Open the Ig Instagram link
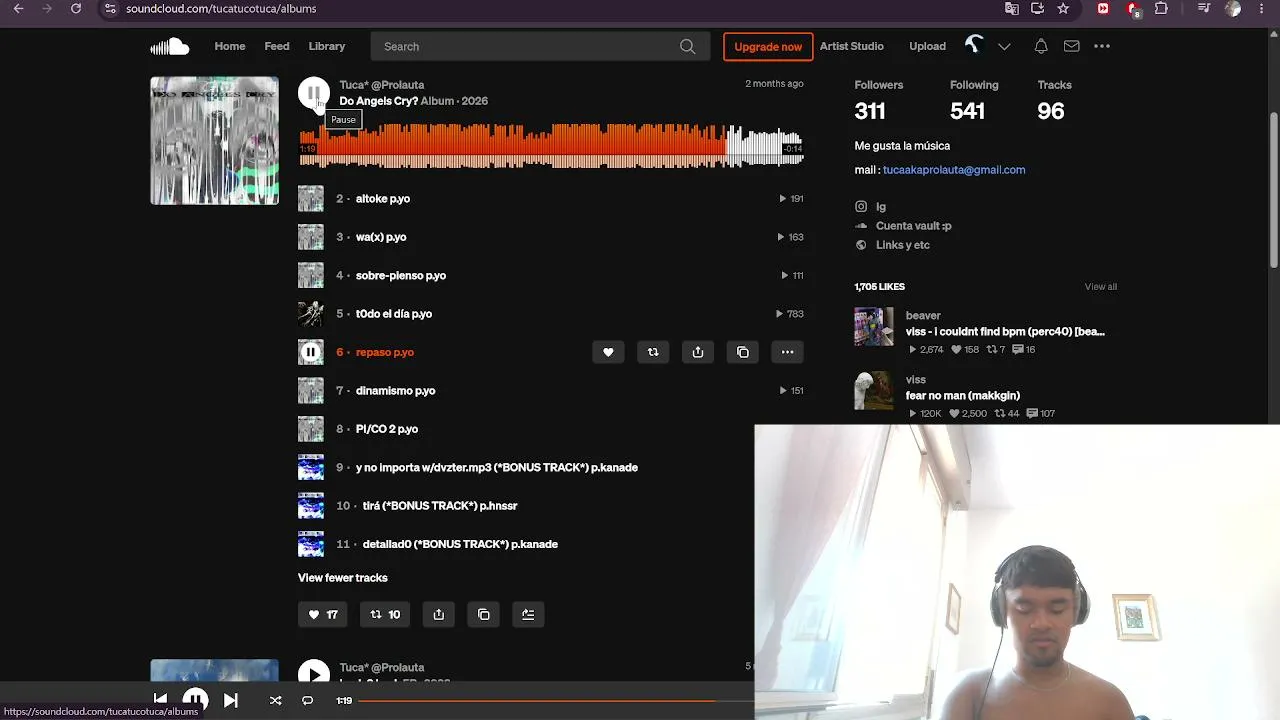The image size is (1280, 720). [881, 207]
